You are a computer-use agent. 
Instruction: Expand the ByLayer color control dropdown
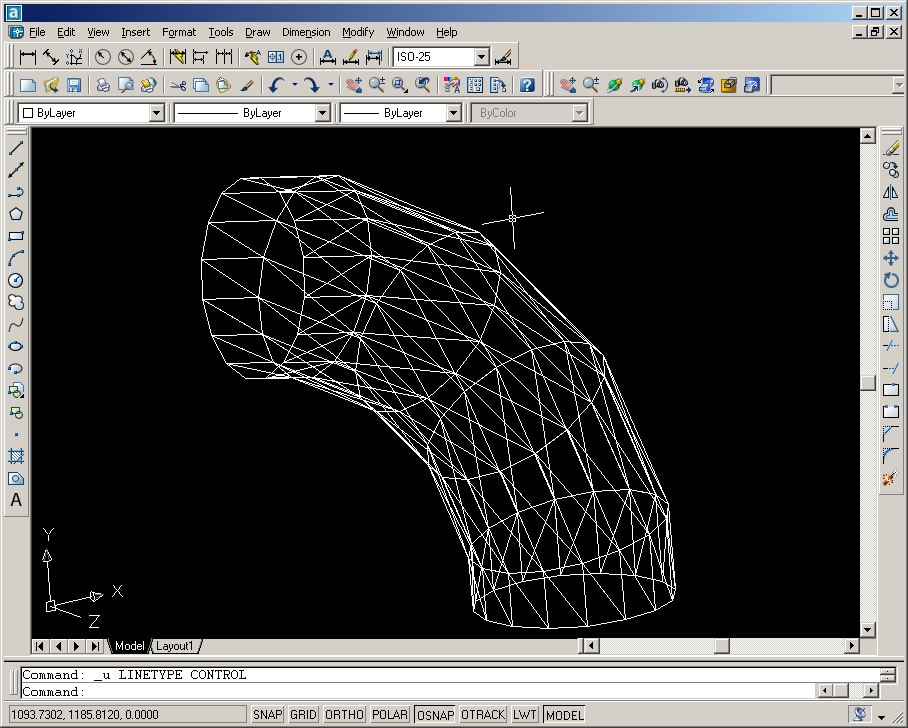click(156, 113)
